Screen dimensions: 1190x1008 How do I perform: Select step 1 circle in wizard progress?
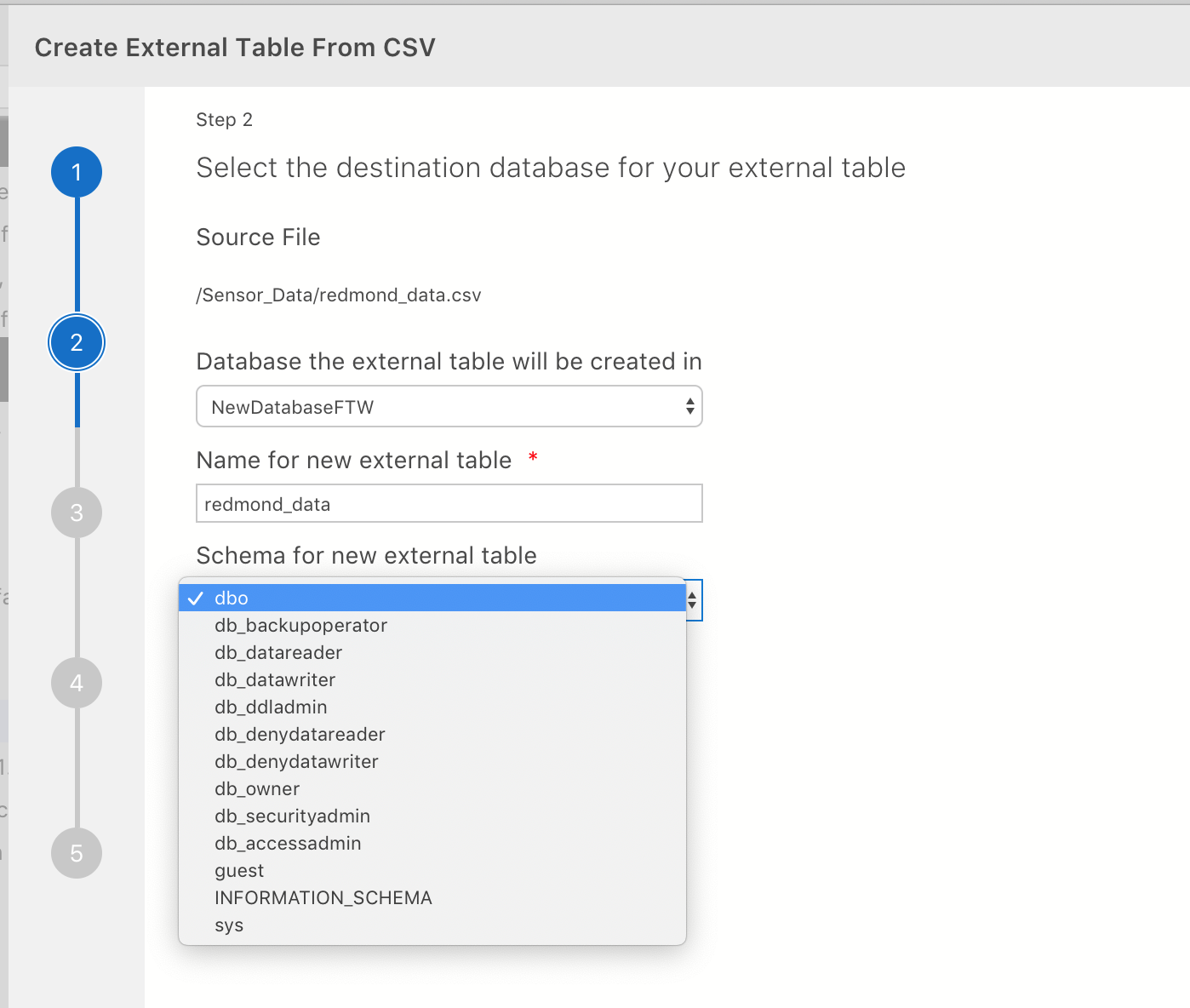(x=77, y=172)
